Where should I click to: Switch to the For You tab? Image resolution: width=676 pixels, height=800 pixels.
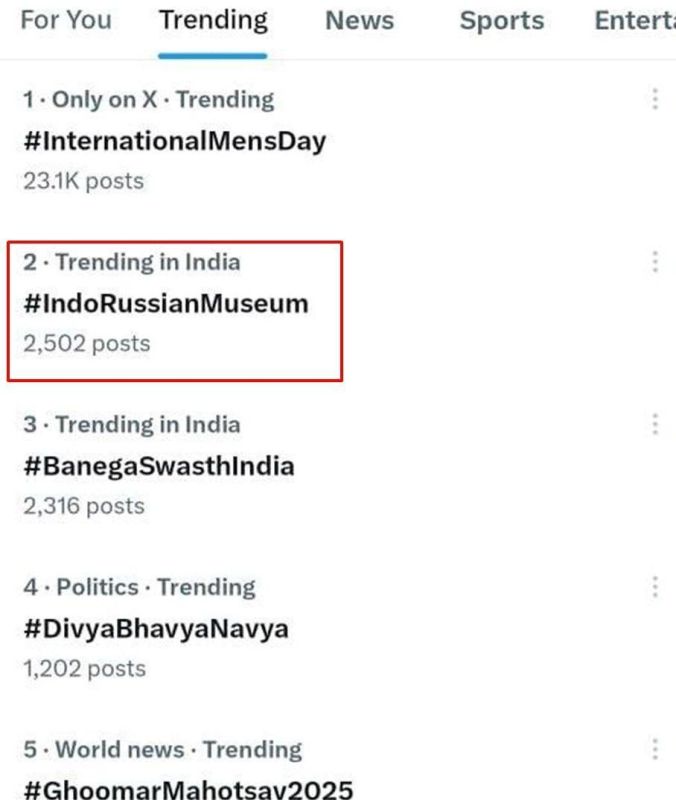67,21
